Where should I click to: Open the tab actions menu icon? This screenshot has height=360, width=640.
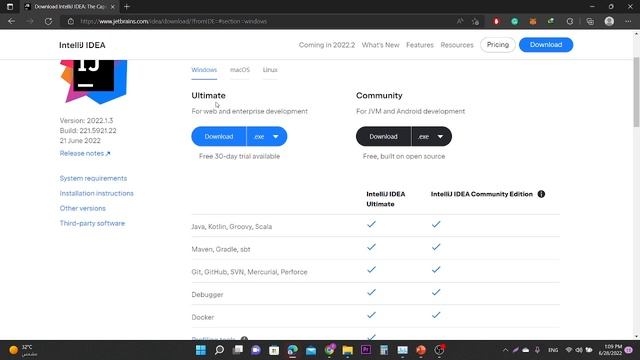tap(10, 7)
